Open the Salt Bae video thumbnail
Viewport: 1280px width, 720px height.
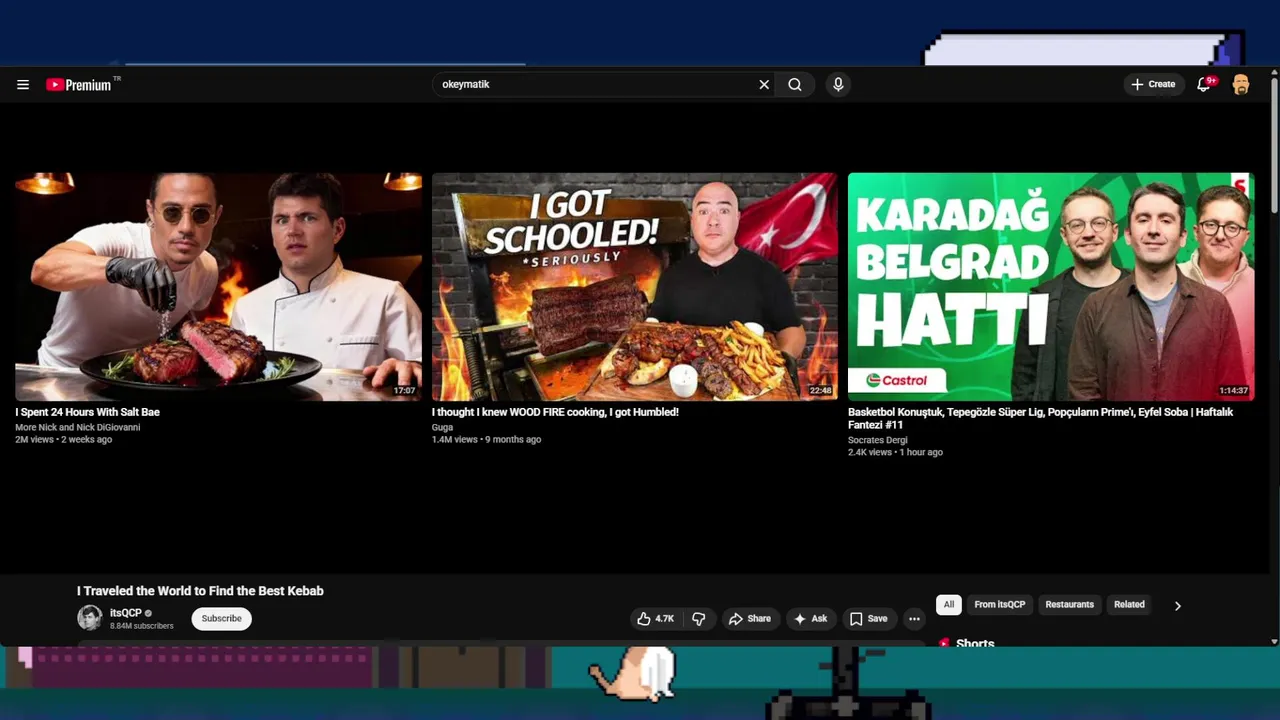pyautogui.click(x=218, y=287)
